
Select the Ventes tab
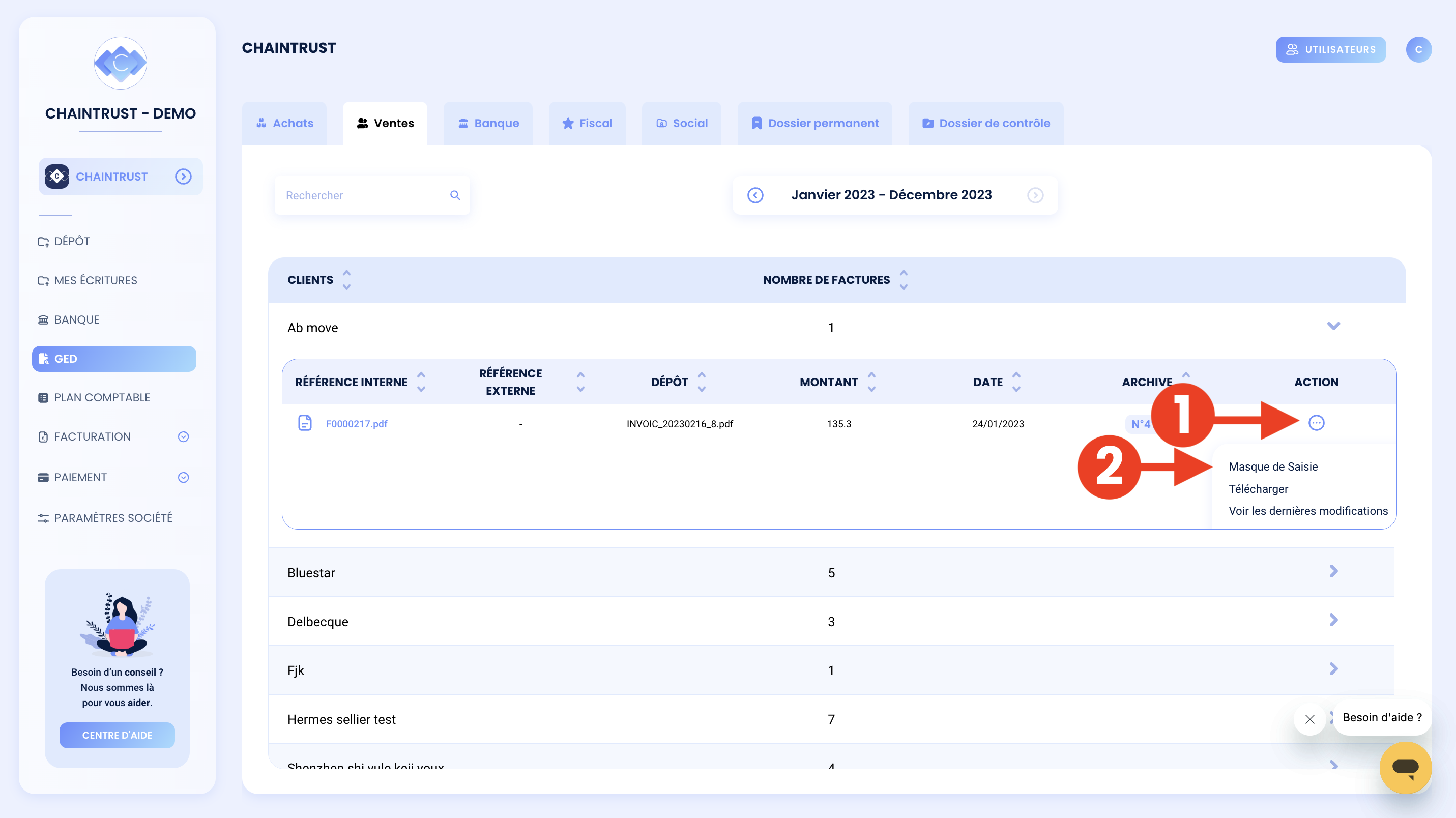(x=385, y=123)
